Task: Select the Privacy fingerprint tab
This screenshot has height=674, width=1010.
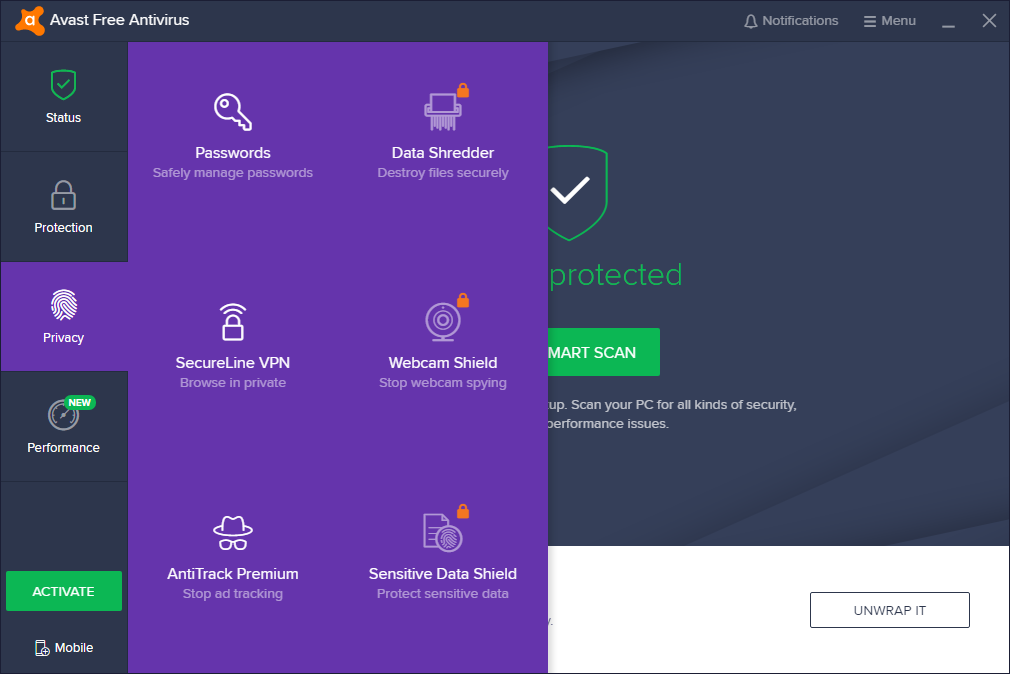Action: point(64,316)
